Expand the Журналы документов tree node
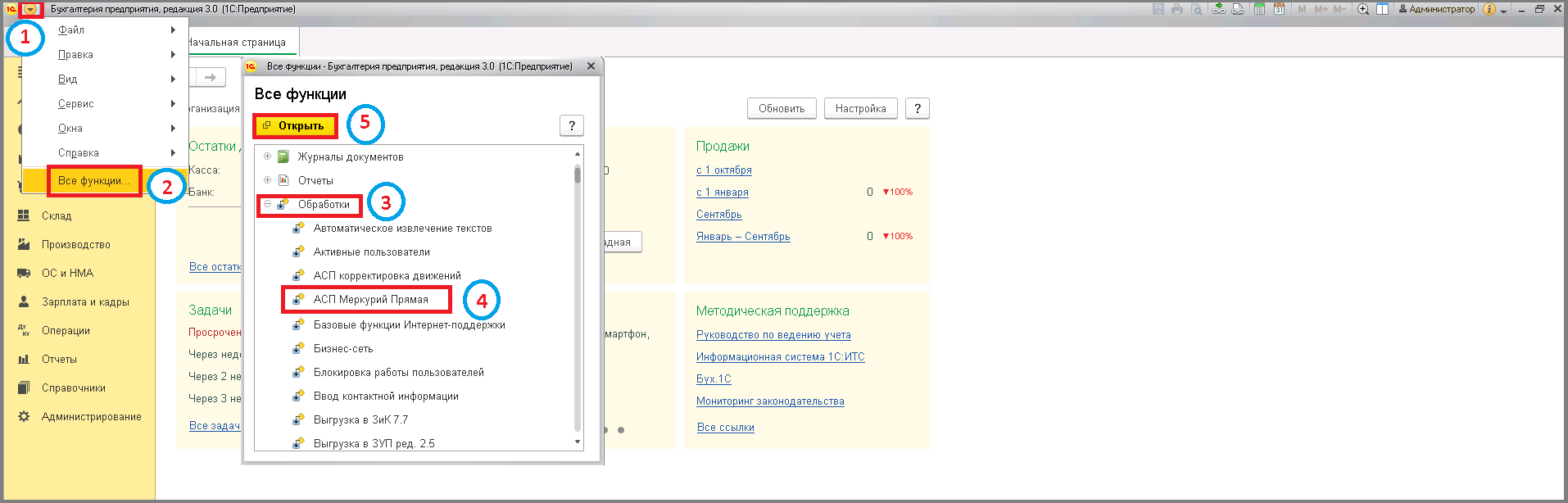This screenshot has width=1568, height=503. tap(267, 156)
